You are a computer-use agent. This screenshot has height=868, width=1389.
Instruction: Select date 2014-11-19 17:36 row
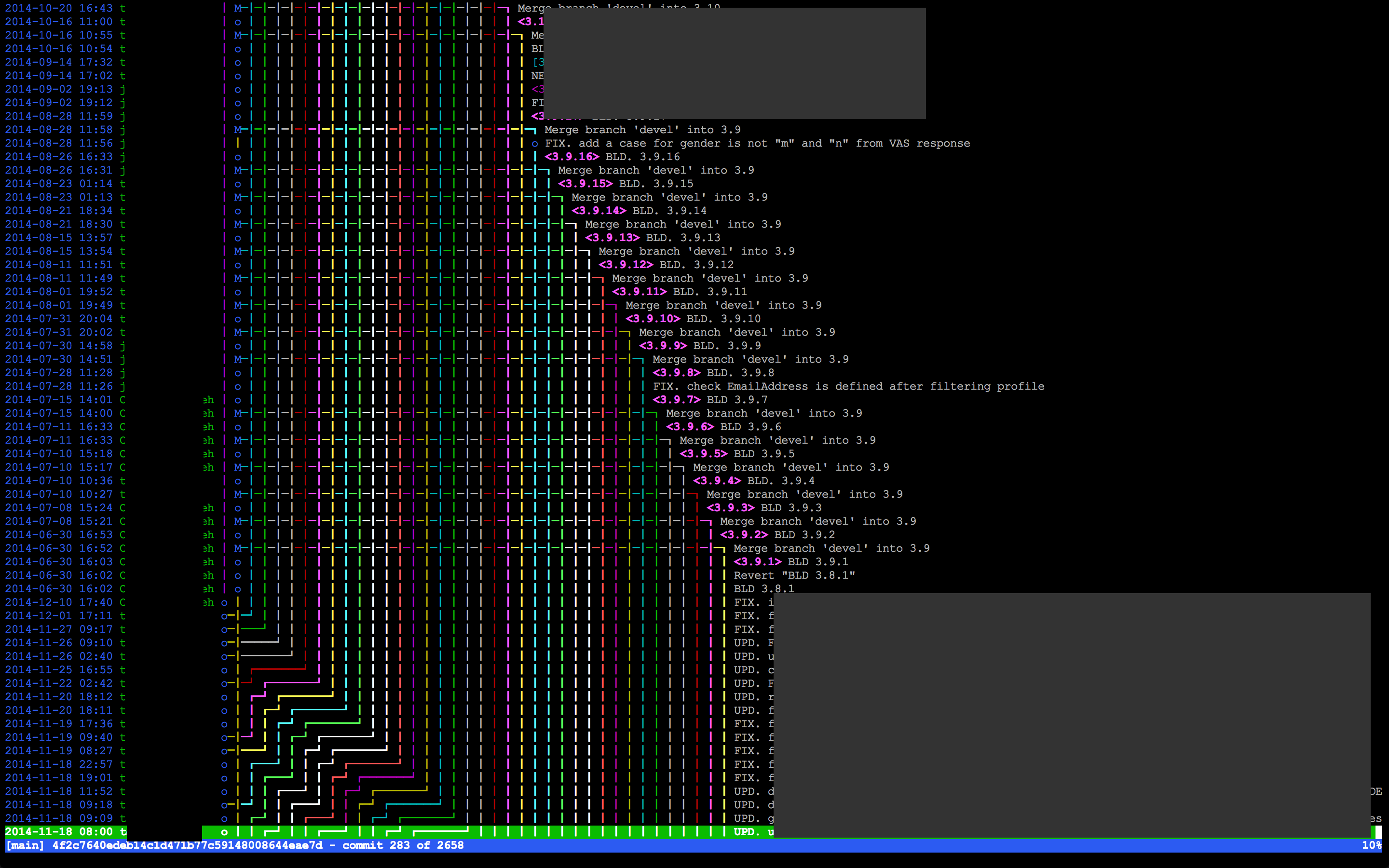pyautogui.click(x=58, y=723)
